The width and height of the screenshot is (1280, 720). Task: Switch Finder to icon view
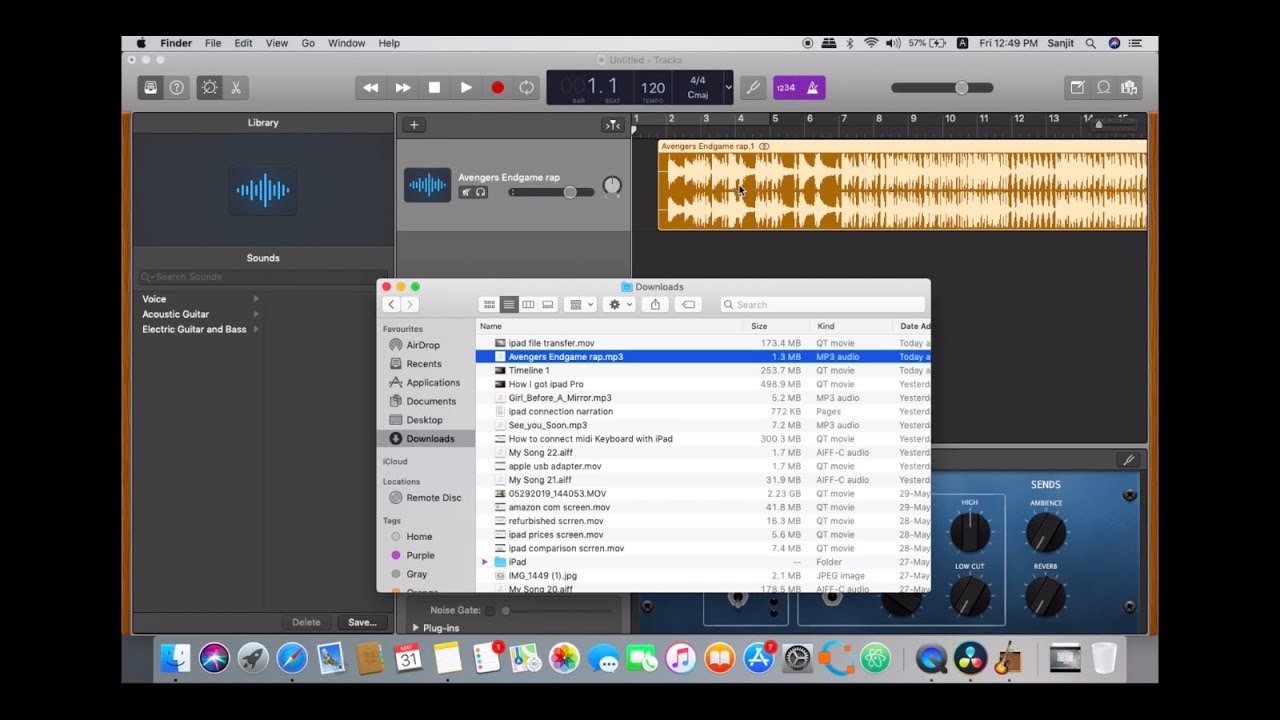coord(489,305)
